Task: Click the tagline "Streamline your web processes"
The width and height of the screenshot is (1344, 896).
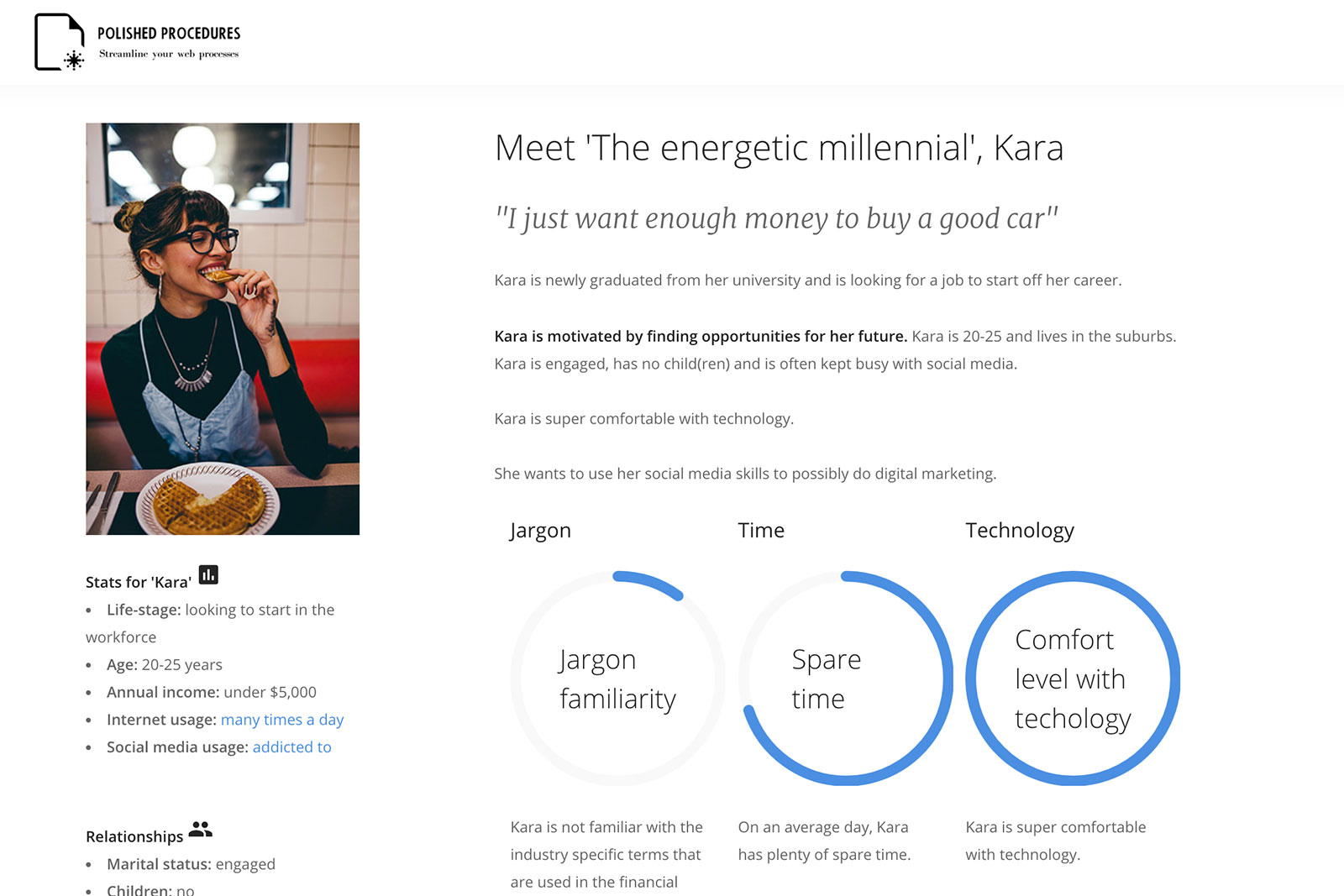Action: pos(168,54)
